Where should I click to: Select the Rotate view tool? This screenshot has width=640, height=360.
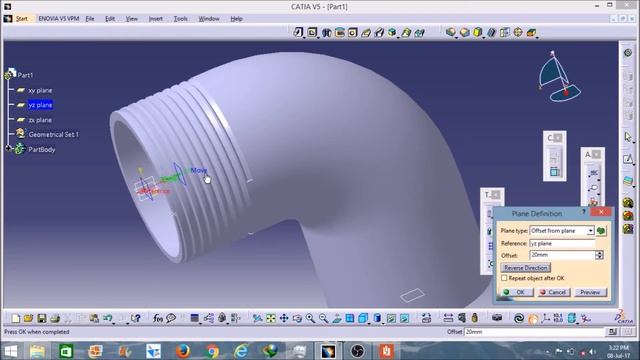click(x=297, y=318)
